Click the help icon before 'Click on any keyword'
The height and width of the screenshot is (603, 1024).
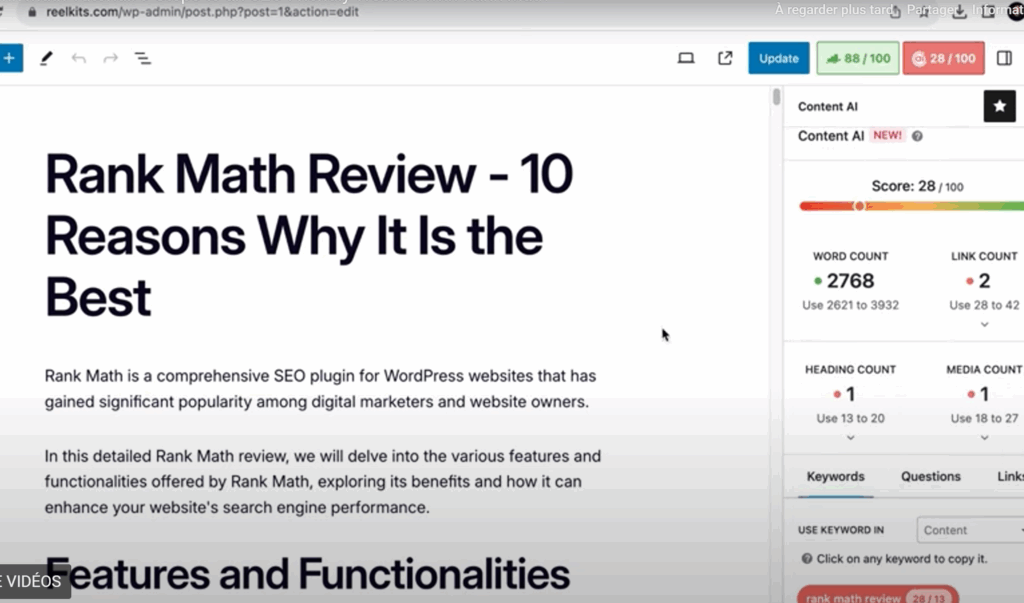(807, 559)
